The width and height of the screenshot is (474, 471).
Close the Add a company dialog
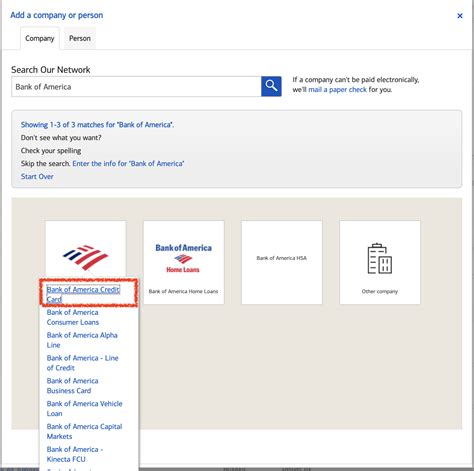tap(460, 16)
